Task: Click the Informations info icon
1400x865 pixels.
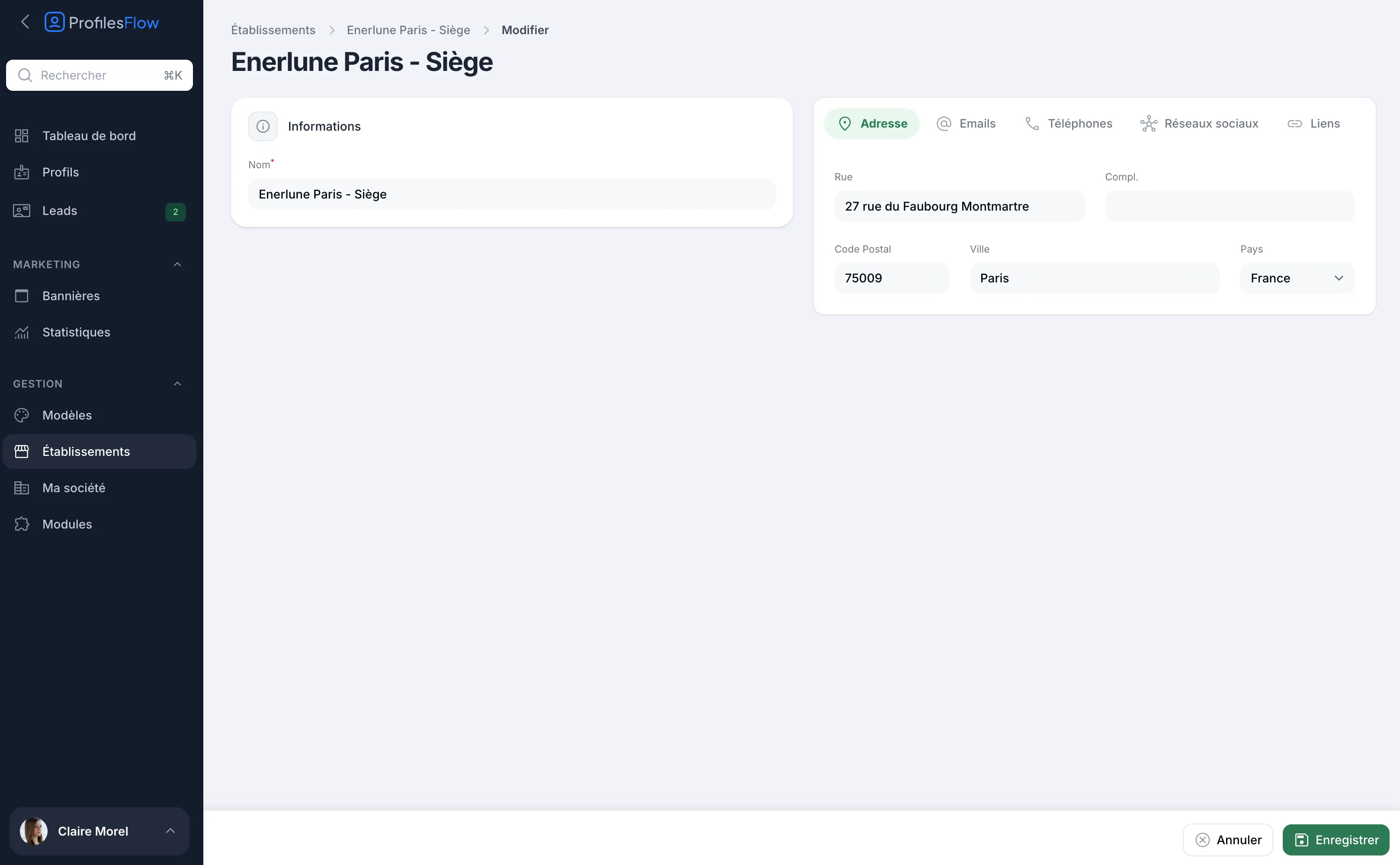Action: (263, 126)
